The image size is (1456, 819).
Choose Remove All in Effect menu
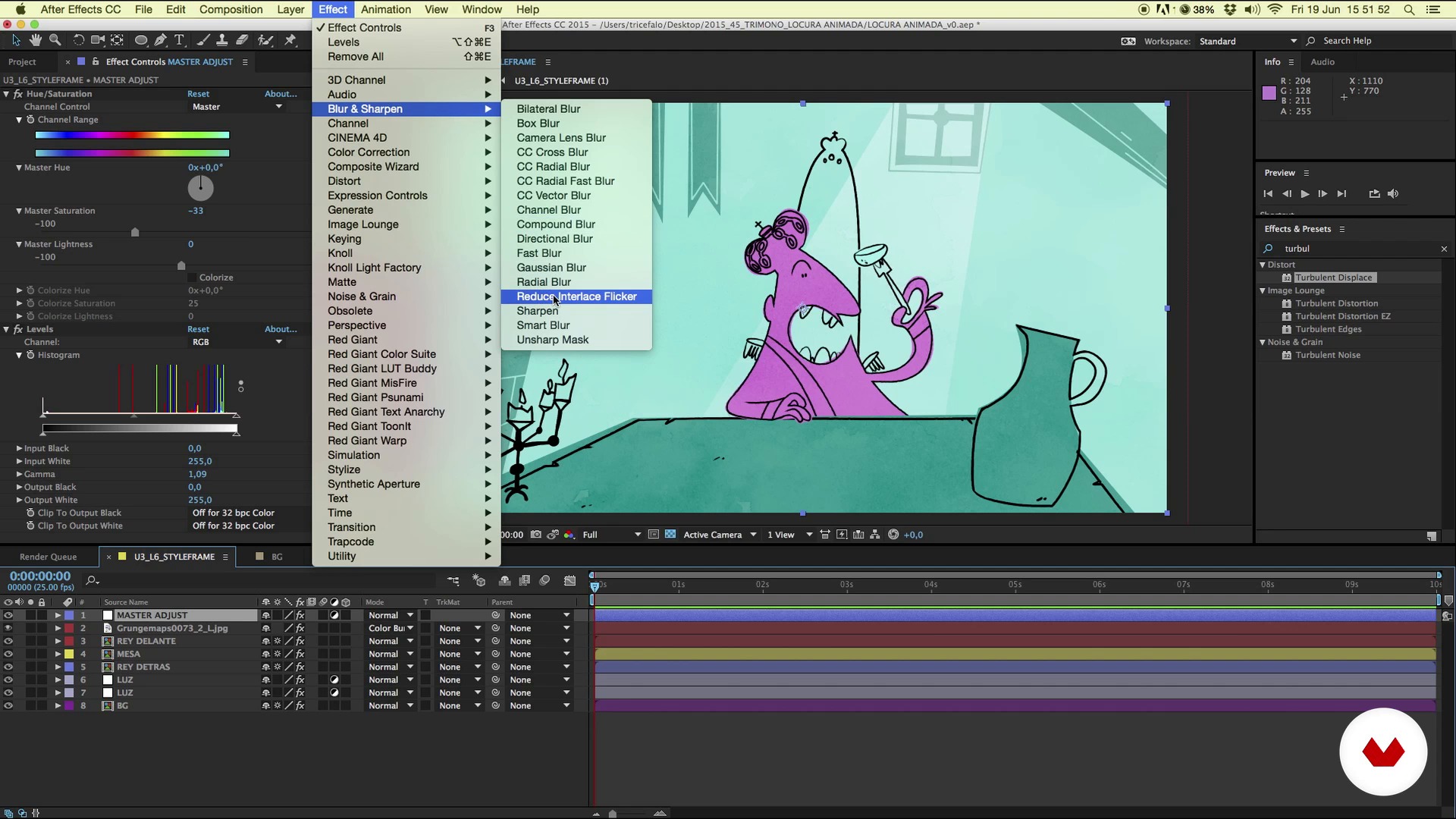click(406, 57)
